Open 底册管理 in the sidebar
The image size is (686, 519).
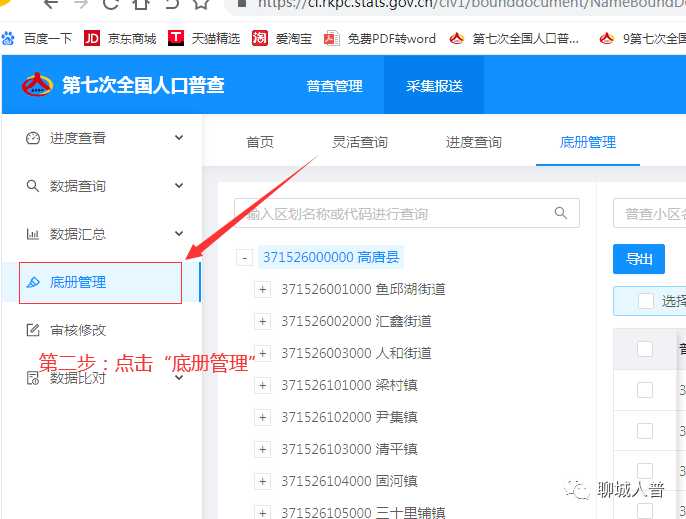coord(100,282)
